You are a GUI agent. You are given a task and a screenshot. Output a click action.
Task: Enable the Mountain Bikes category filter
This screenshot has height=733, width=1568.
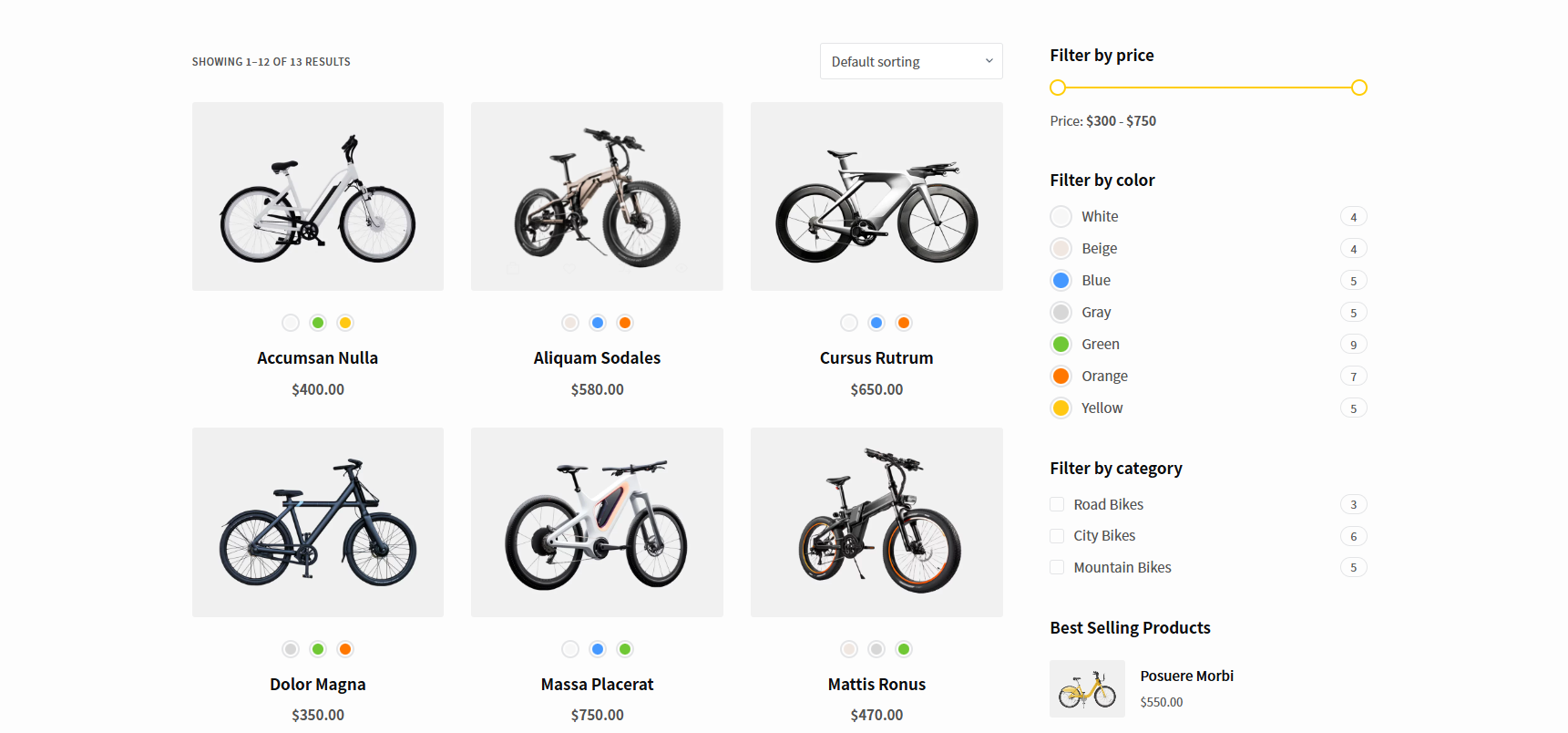coord(1057,567)
